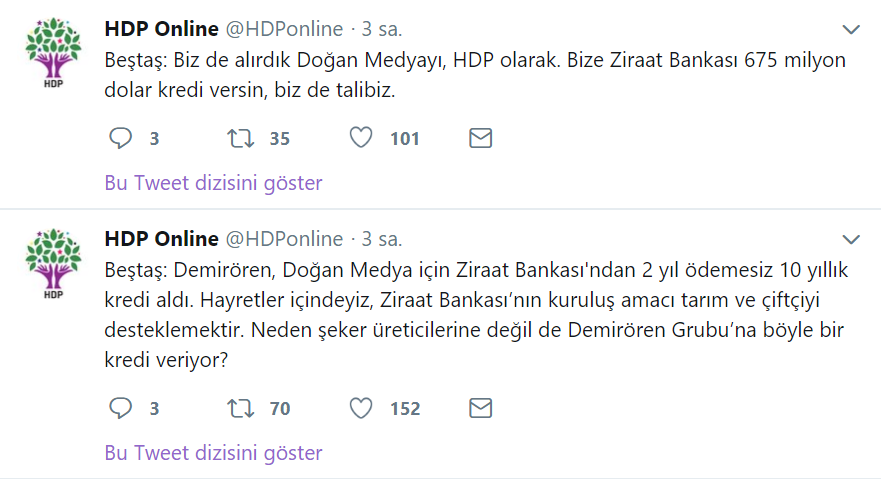Share second tweet using the envelope icon
The width and height of the screenshot is (881, 479).
click(481, 408)
